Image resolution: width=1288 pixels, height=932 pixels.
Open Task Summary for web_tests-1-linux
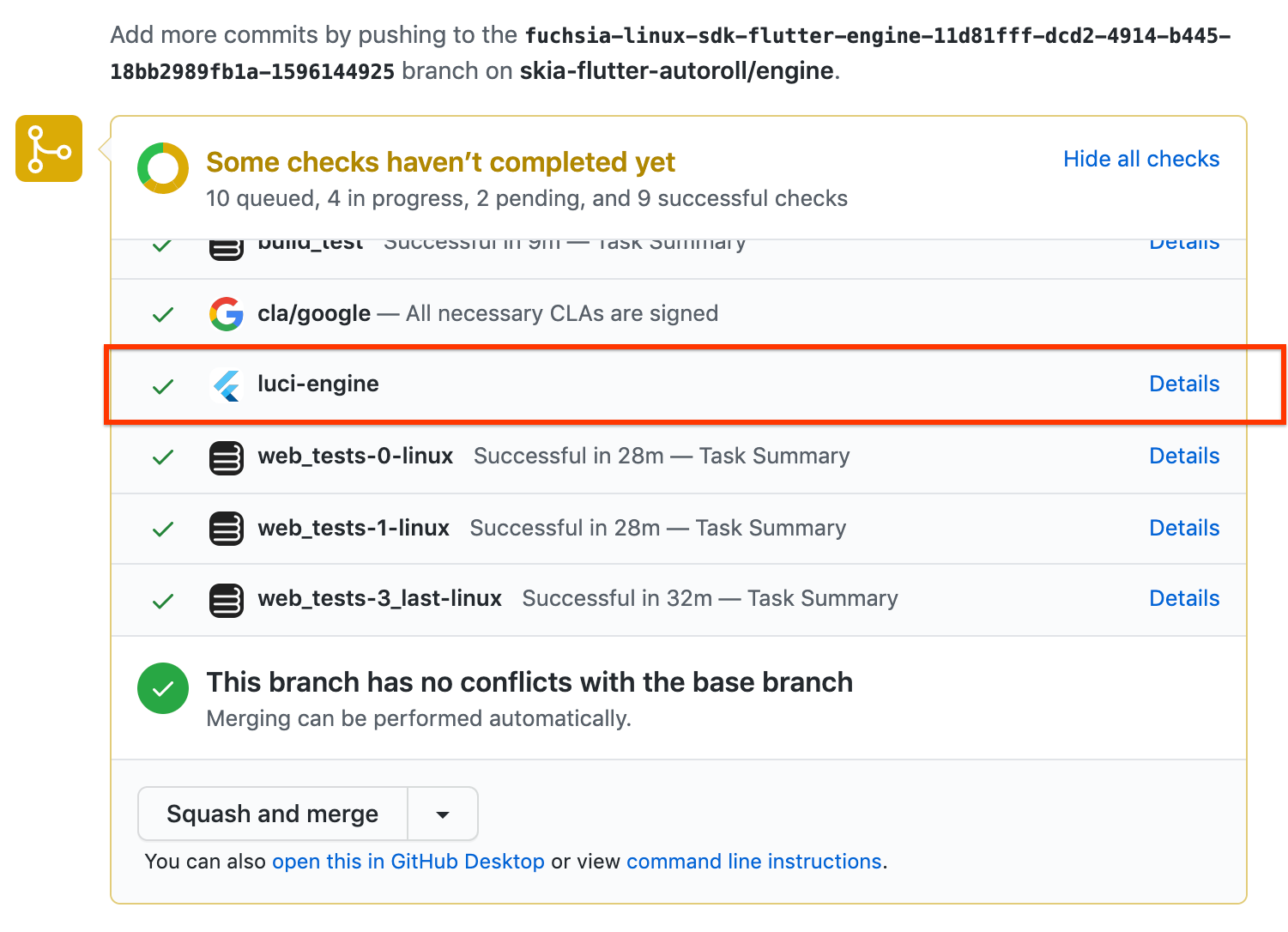770,528
